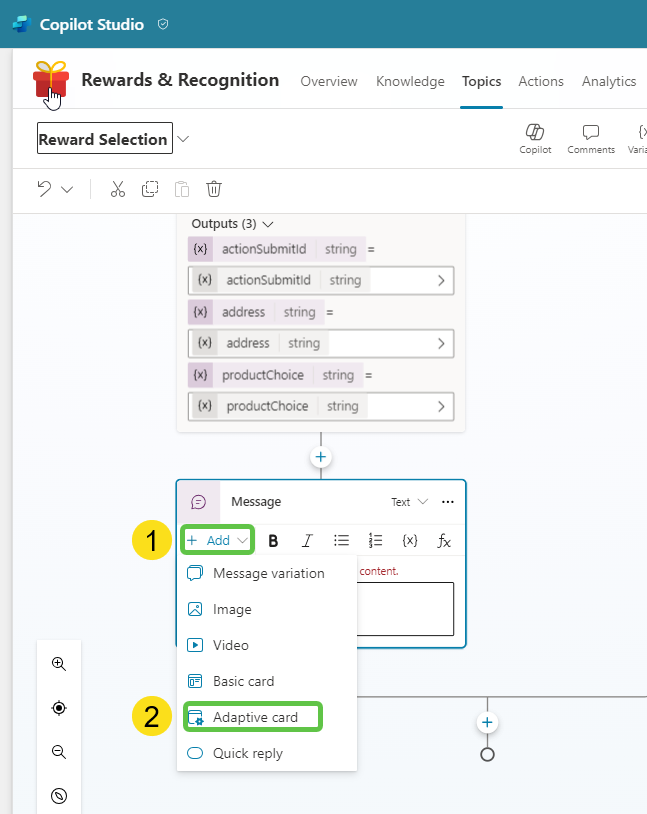Image resolution: width=647 pixels, height=814 pixels.
Task: Toggle italic formatting in the Message node
Action: [x=307, y=540]
